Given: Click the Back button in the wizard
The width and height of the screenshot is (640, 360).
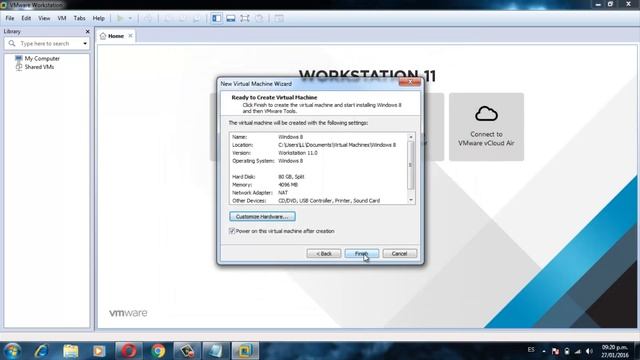Looking at the screenshot, I should [x=324, y=253].
